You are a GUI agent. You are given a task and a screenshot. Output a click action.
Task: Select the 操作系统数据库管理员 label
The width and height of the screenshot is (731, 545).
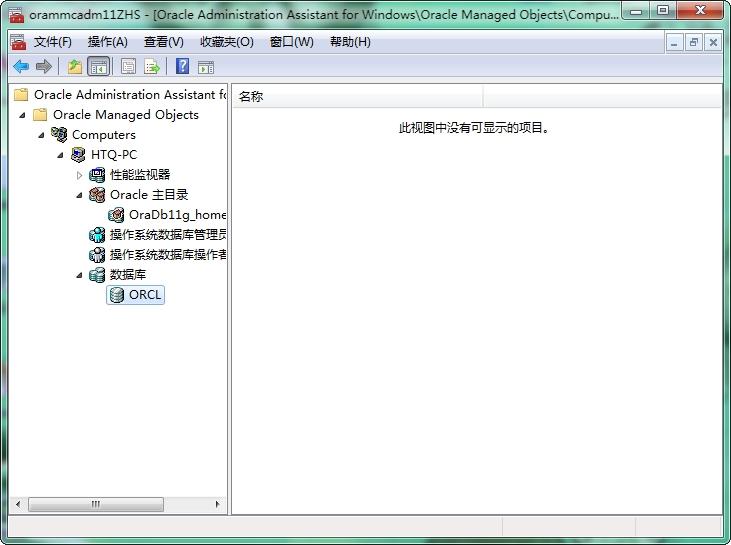[168, 235]
